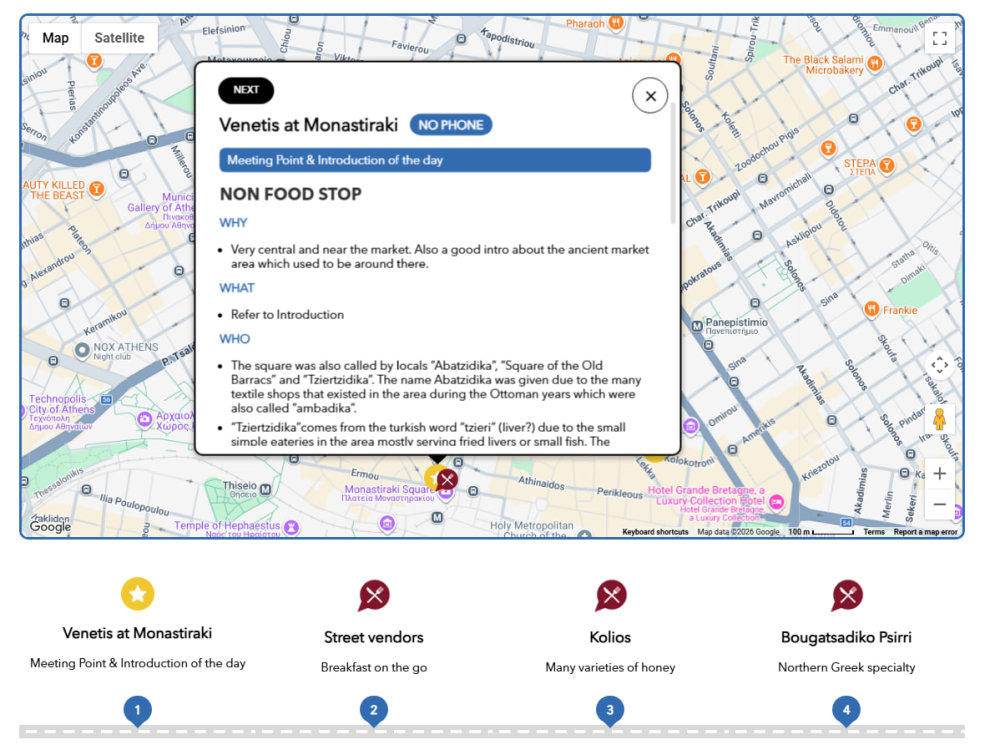Click 'Northern Greek specialty' text
The image size is (1000, 750).
[x=846, y=667]
